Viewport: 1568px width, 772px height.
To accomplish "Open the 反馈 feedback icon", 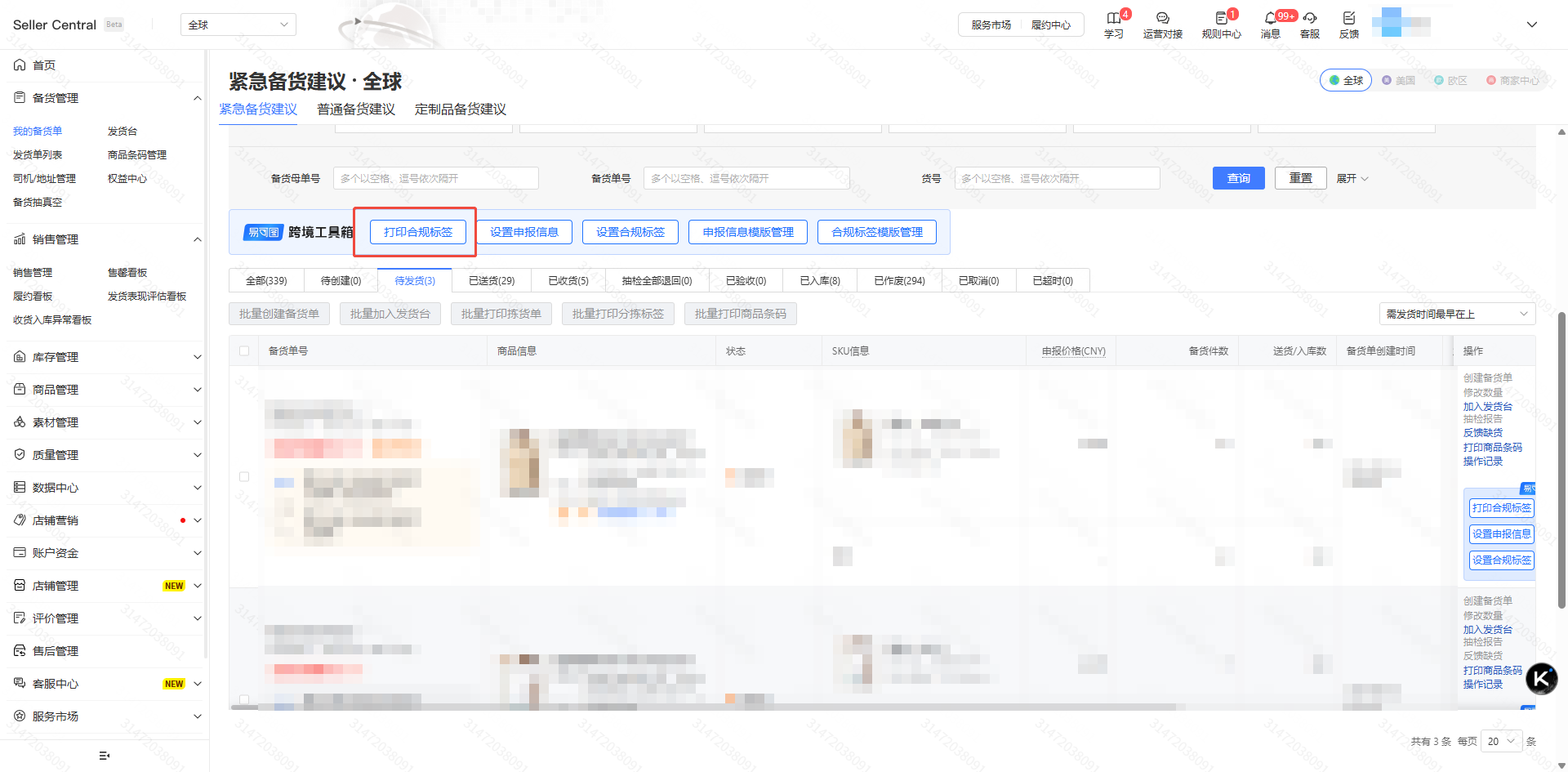I will pyautogui.click(x=1349, y=18).
